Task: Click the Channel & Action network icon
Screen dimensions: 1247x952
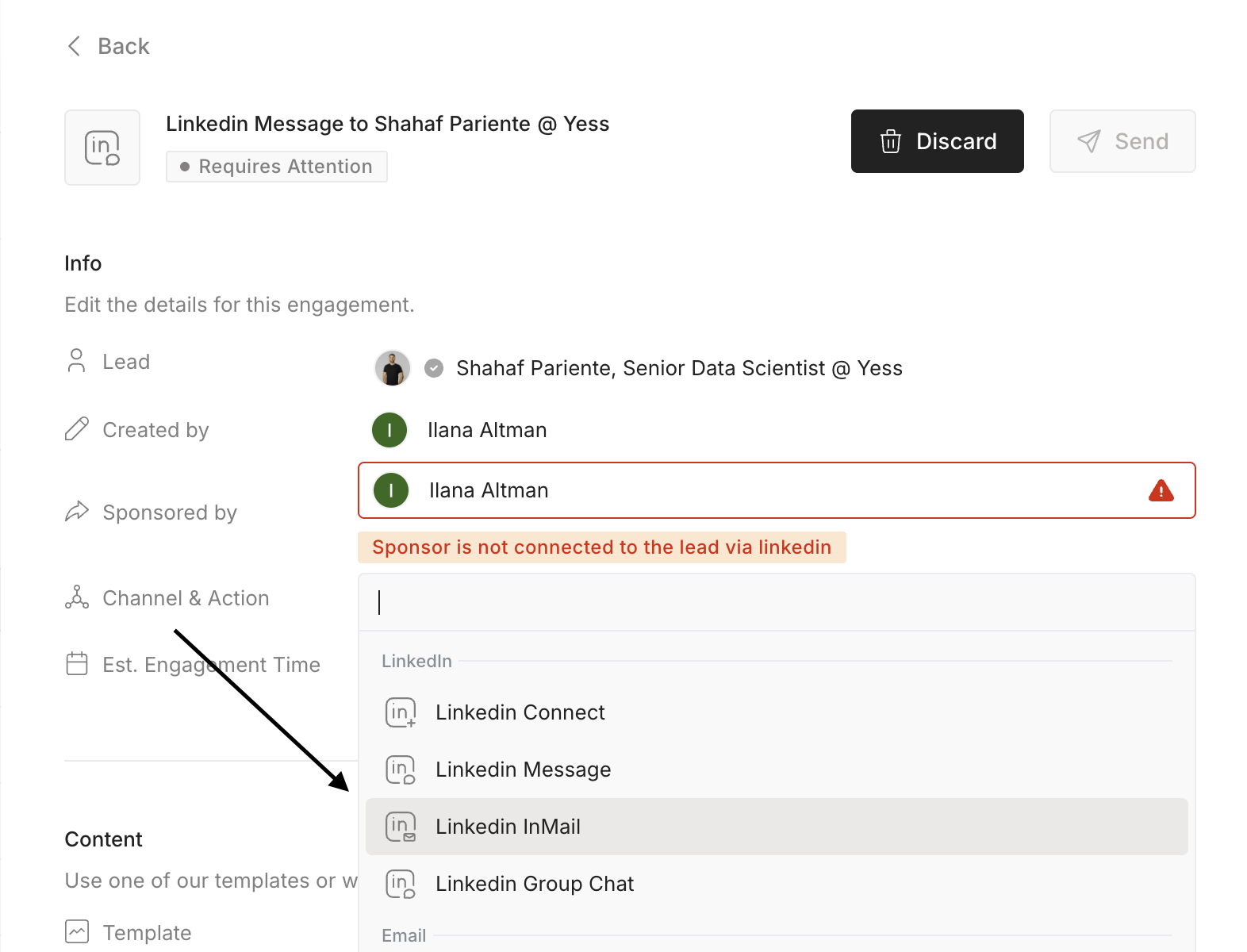Action: [x=77, y=597]
